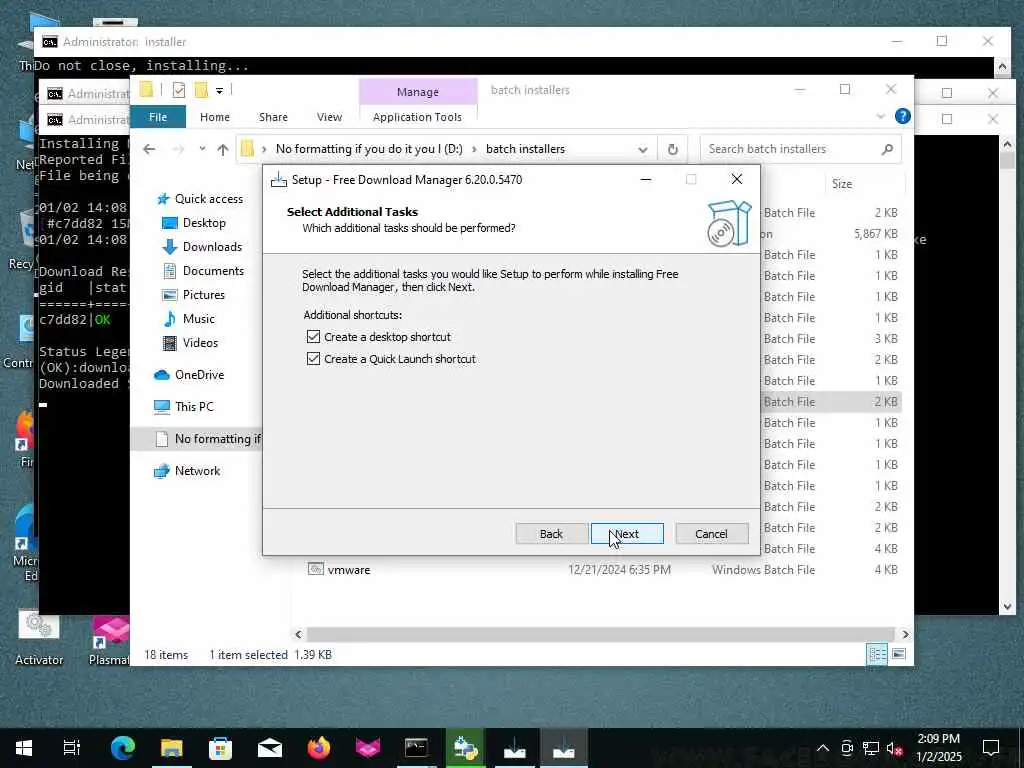Image resolution: width=1024 pixels, height=768 pixels.
Task: Open Explorer help icon
Action: pyautogui.click(x=903, y=116)
